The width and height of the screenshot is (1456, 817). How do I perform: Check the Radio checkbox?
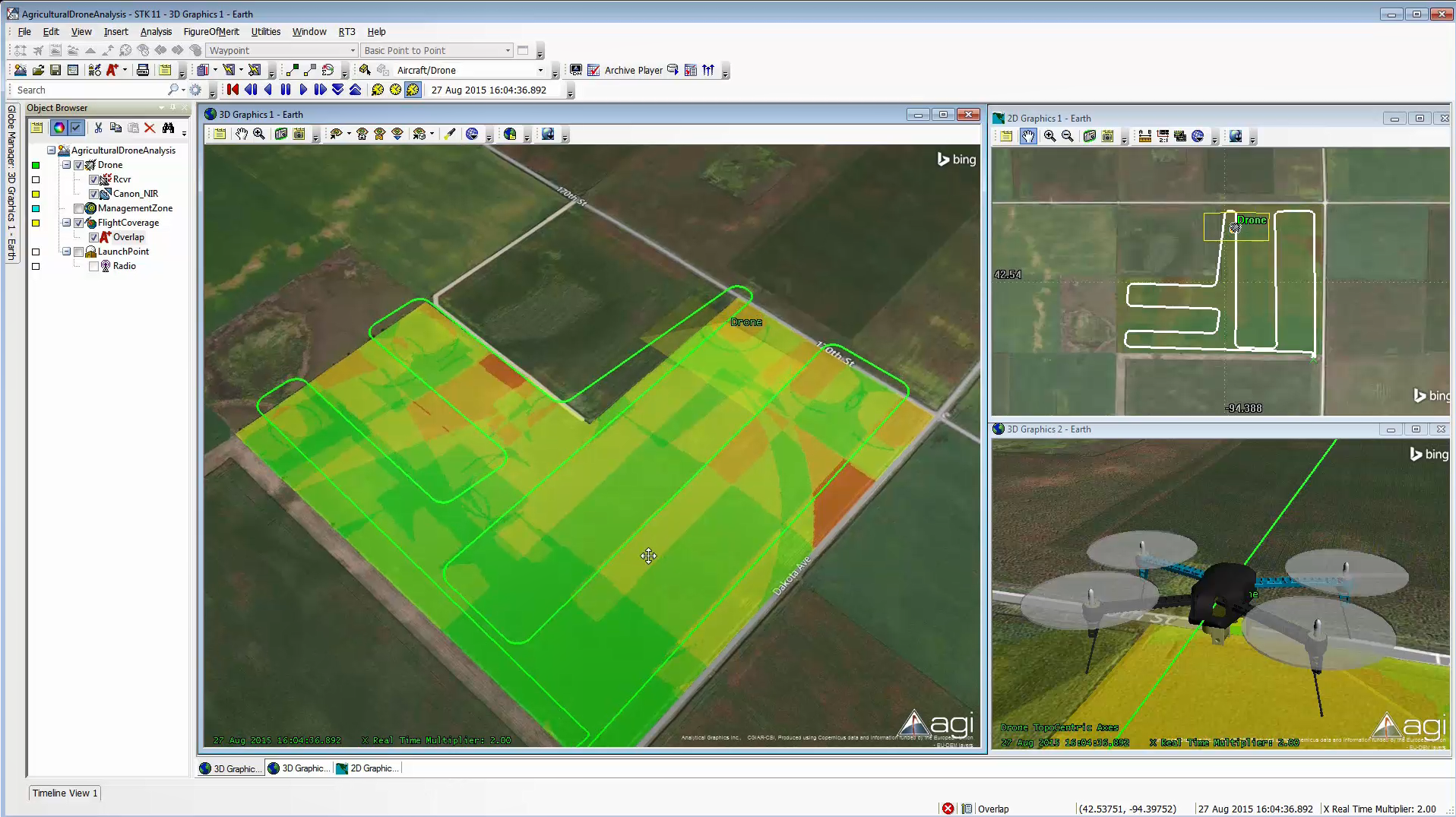[93, 266]
